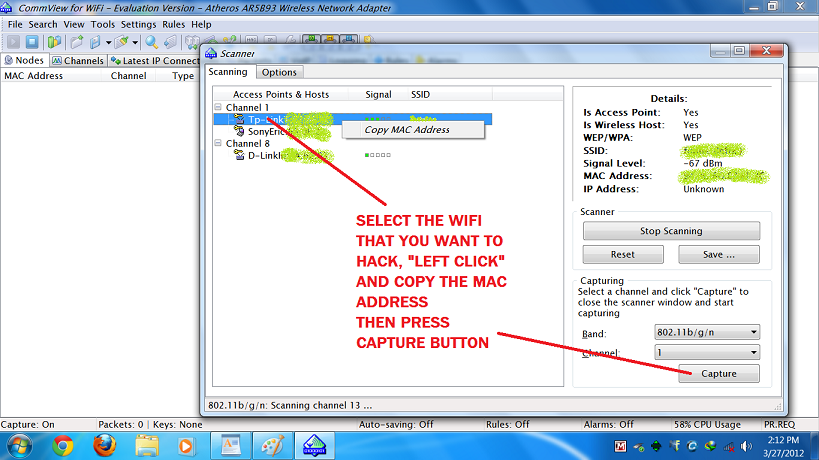Click the Save ... button in Scanner
819x460 pixels.
pos(719,254)
